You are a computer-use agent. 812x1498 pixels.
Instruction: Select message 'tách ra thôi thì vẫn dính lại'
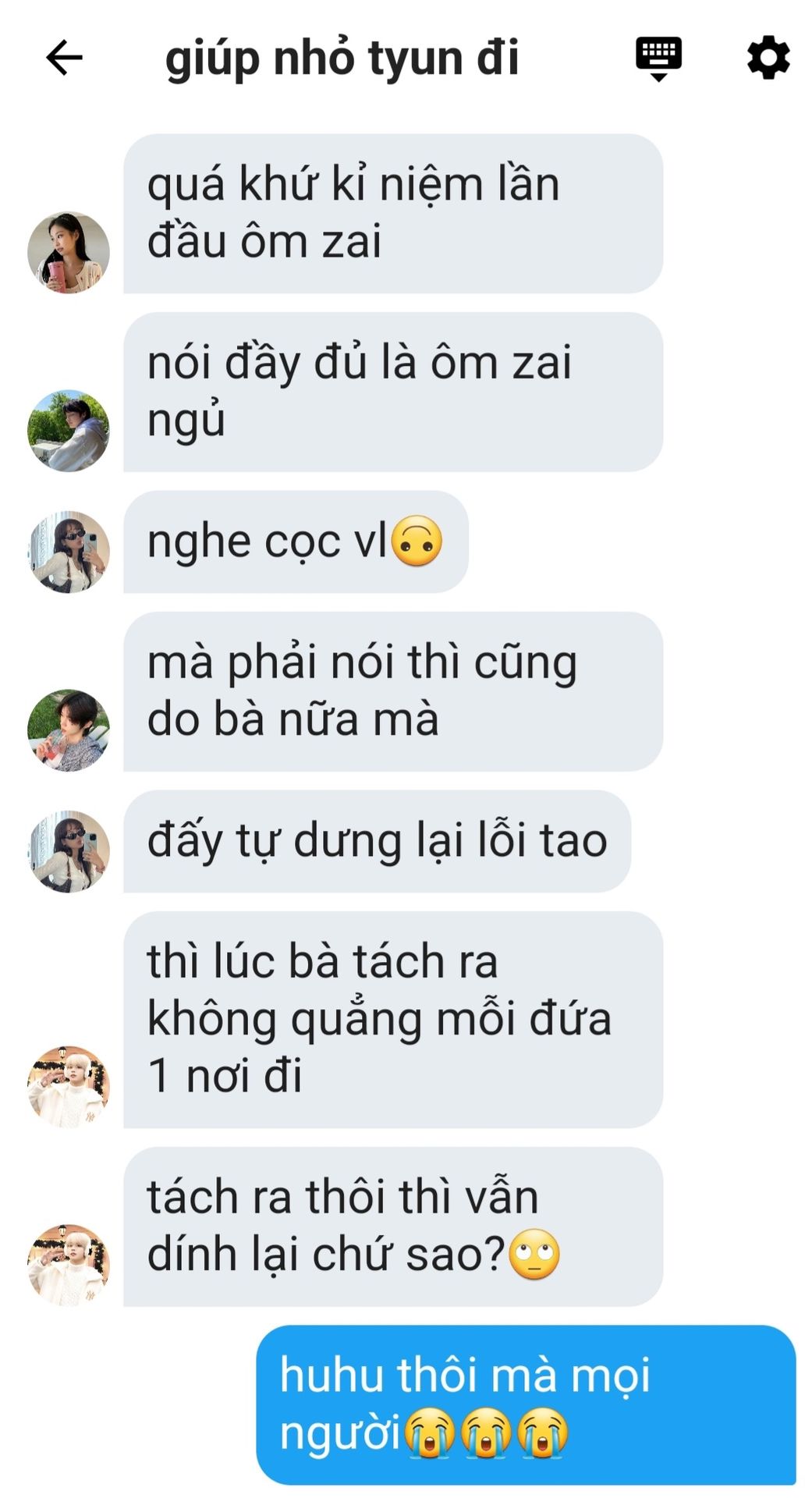(393, 1226)
